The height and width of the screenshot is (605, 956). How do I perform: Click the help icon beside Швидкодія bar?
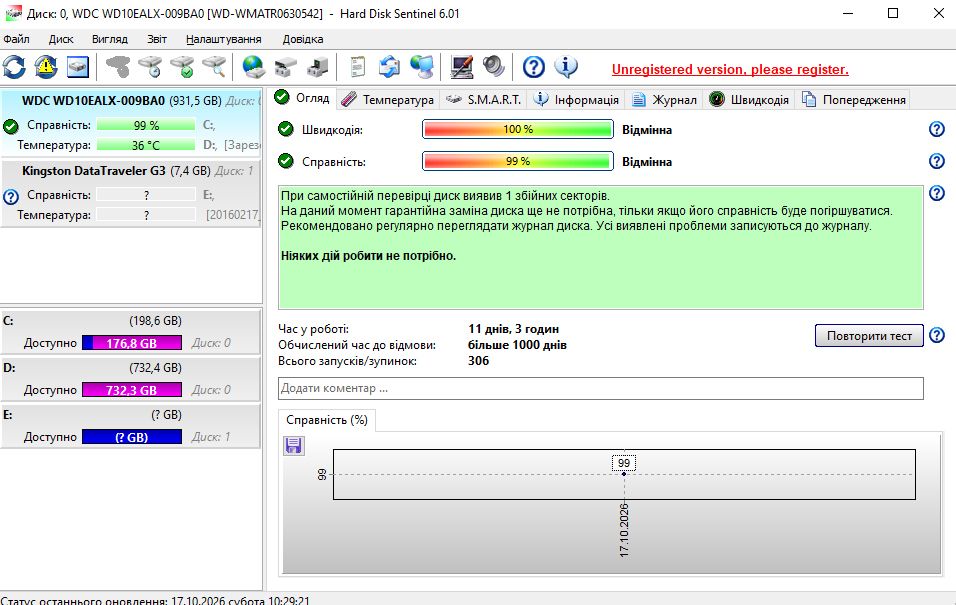[x=936, y=129]
